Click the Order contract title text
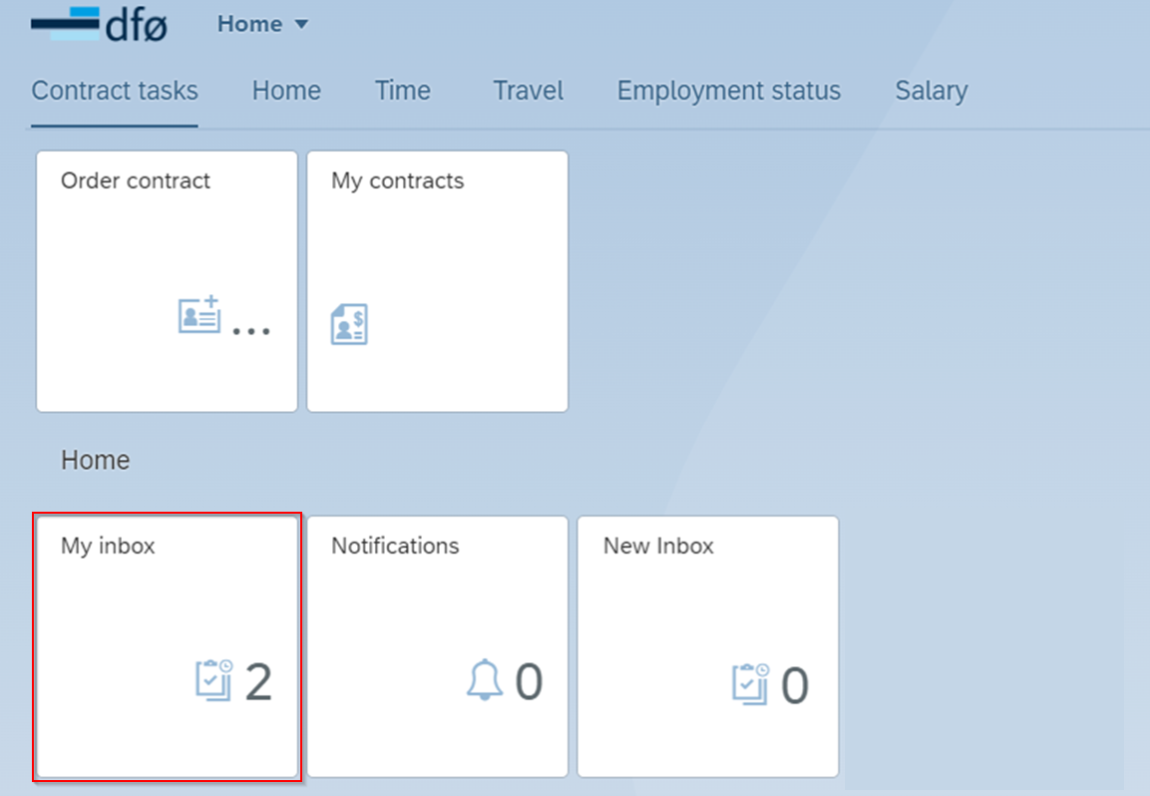This screenshot has width=1150, height=796. tap(136, 180)
